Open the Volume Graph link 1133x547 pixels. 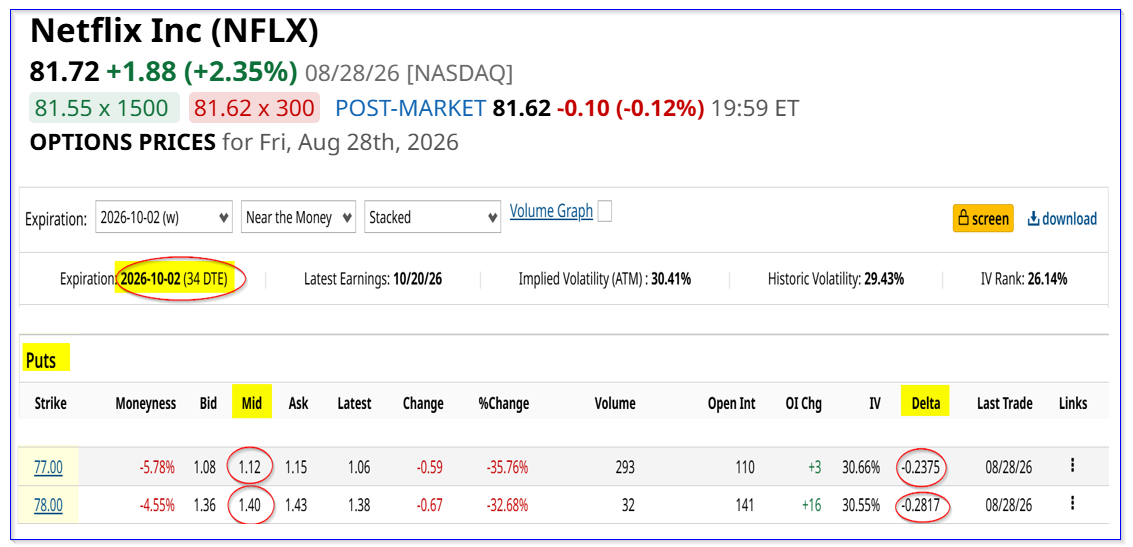pyautogui.click(x=551, y=211)
